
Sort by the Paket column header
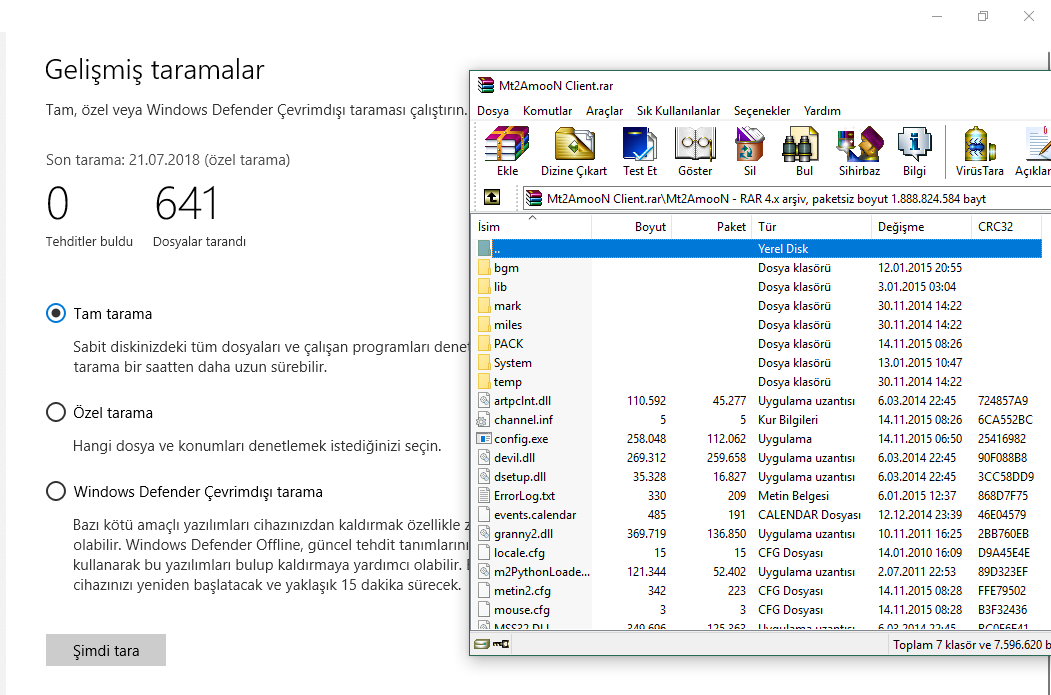pyautogui.click(x=712, y=227)
